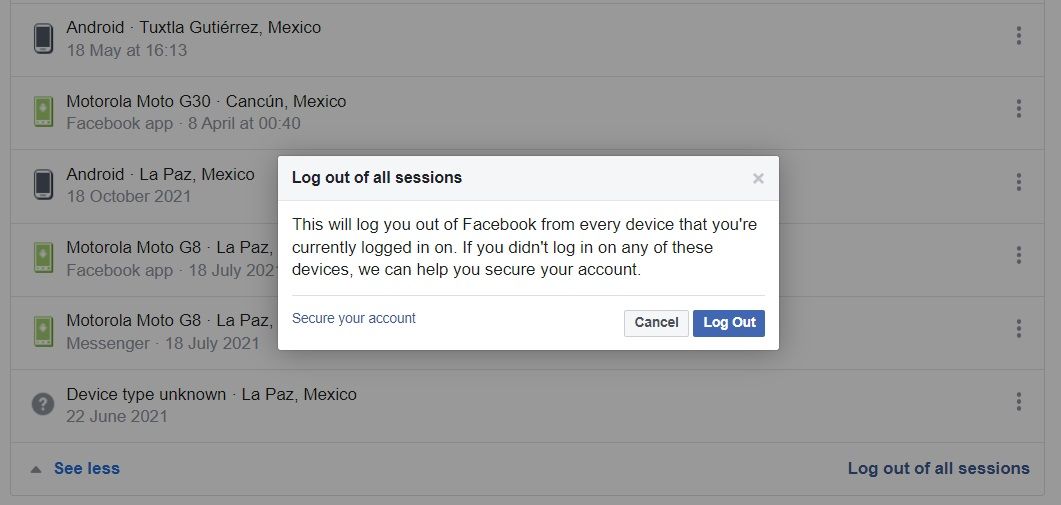Open options menu for Tuxtla Gutiérrez session
This screenshot has width=1061, height=505.
tap(1018, 37)
